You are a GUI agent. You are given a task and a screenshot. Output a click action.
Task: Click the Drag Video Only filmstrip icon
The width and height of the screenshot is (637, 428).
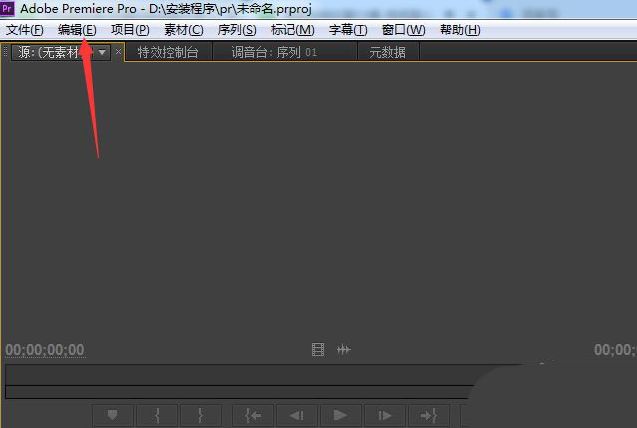point(318,350)
